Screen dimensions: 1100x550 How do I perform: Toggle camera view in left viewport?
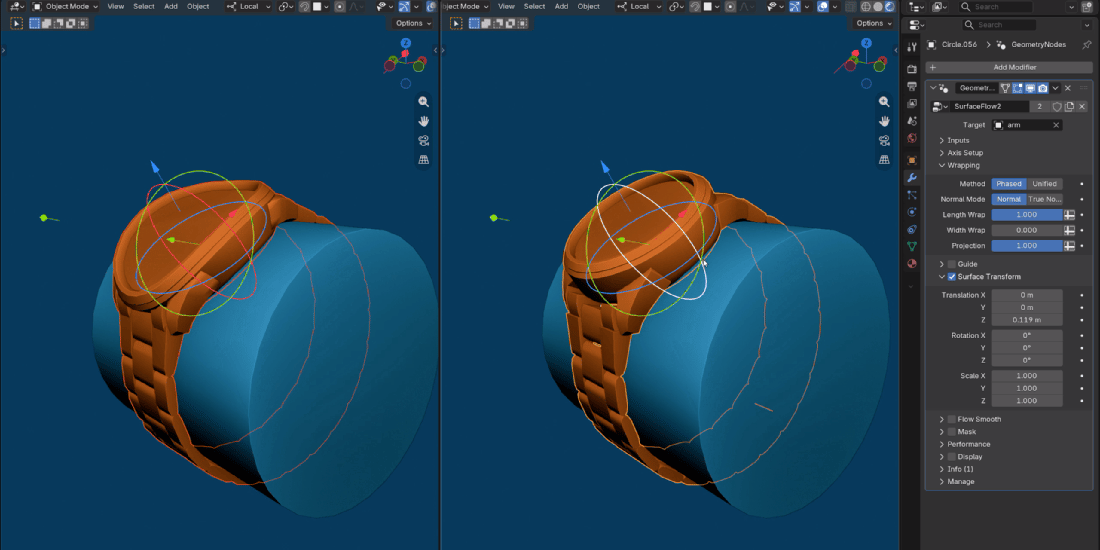(x=424, y=140)
